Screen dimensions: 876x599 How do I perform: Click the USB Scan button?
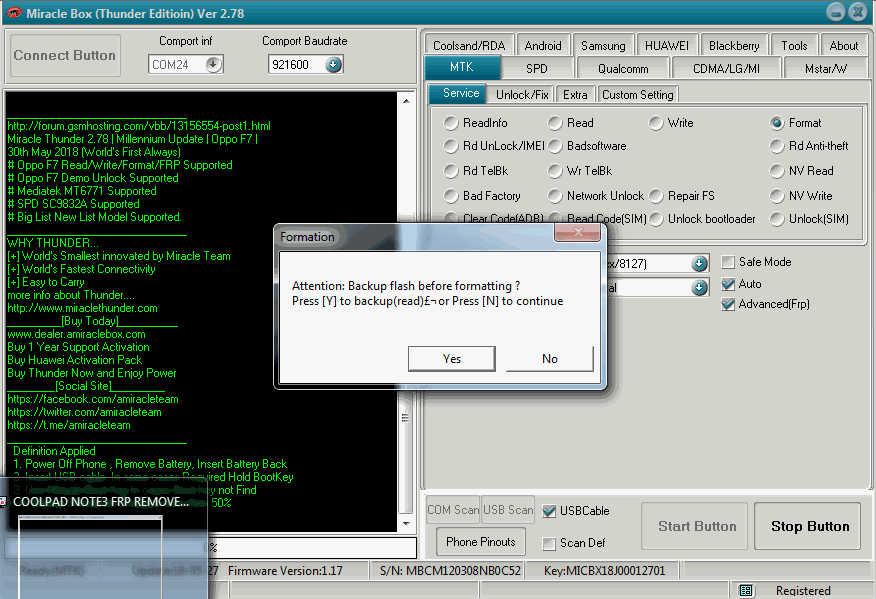[508, 510]
